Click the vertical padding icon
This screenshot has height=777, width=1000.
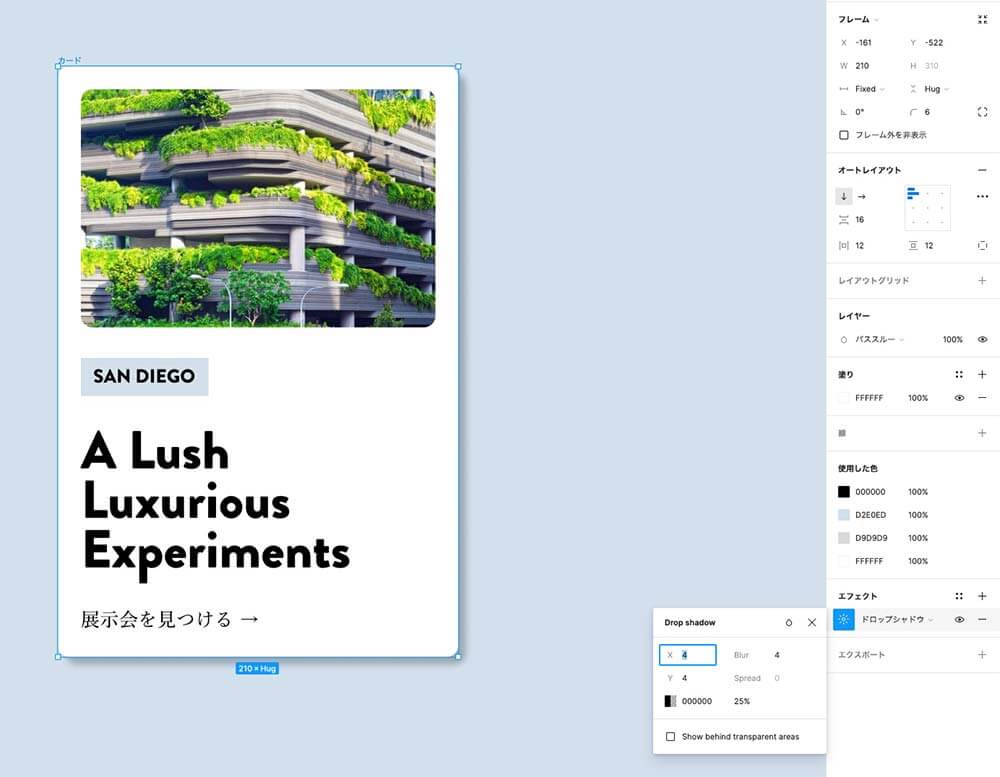tap(913, 246)
